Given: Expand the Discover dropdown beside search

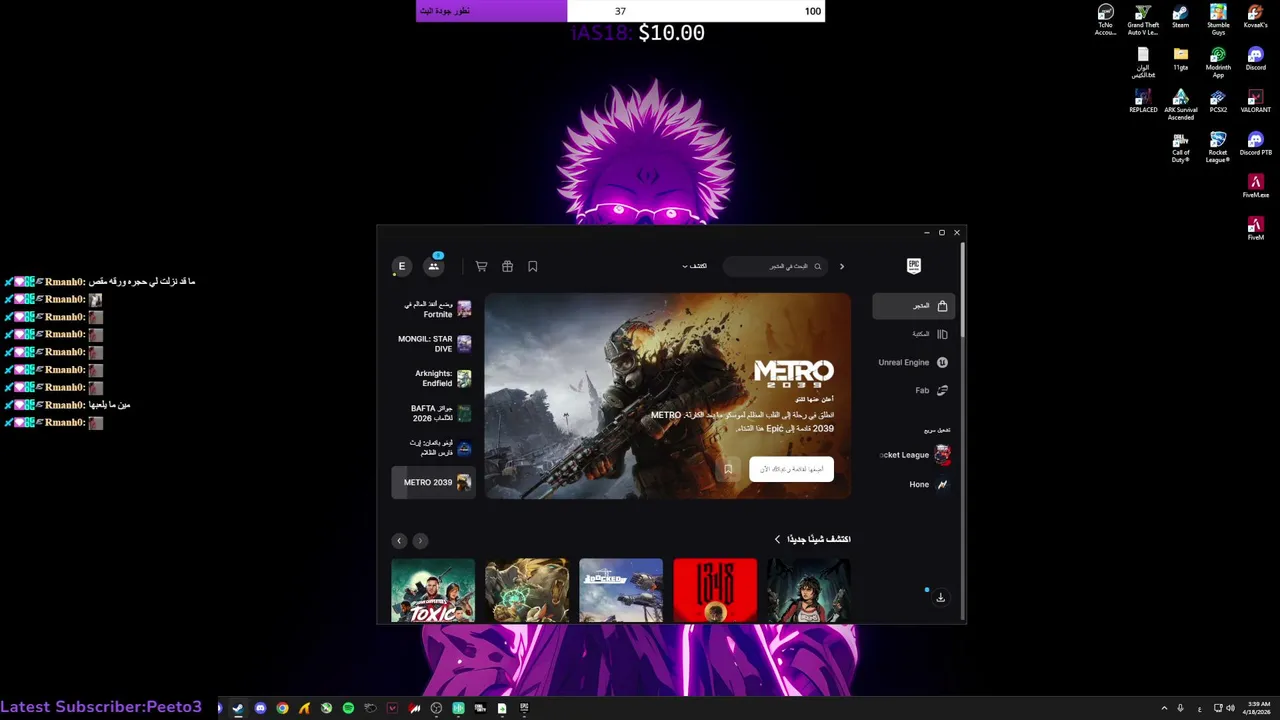Looking at the screenshot, I should pos(695,266).
